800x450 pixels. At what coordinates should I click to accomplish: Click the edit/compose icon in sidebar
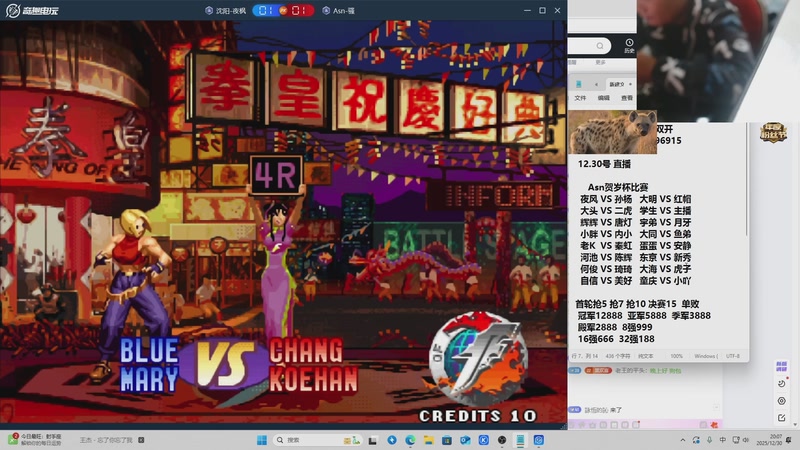point(782,418)
